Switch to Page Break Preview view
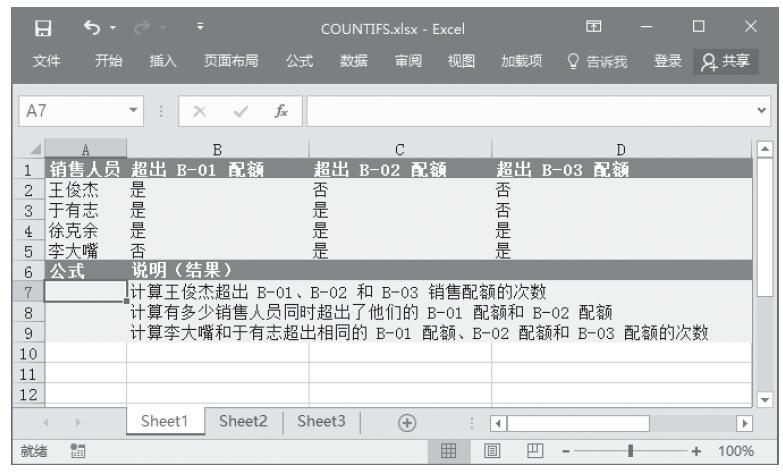The height and width of the screenshot is (472, 783). point(529,452)
